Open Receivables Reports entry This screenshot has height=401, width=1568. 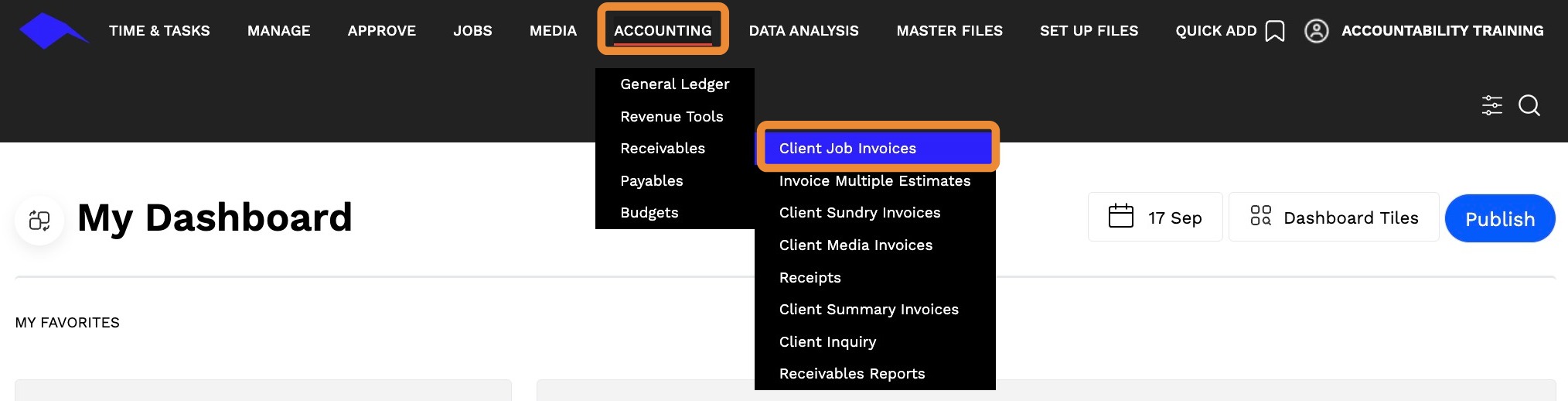(852, 374)
